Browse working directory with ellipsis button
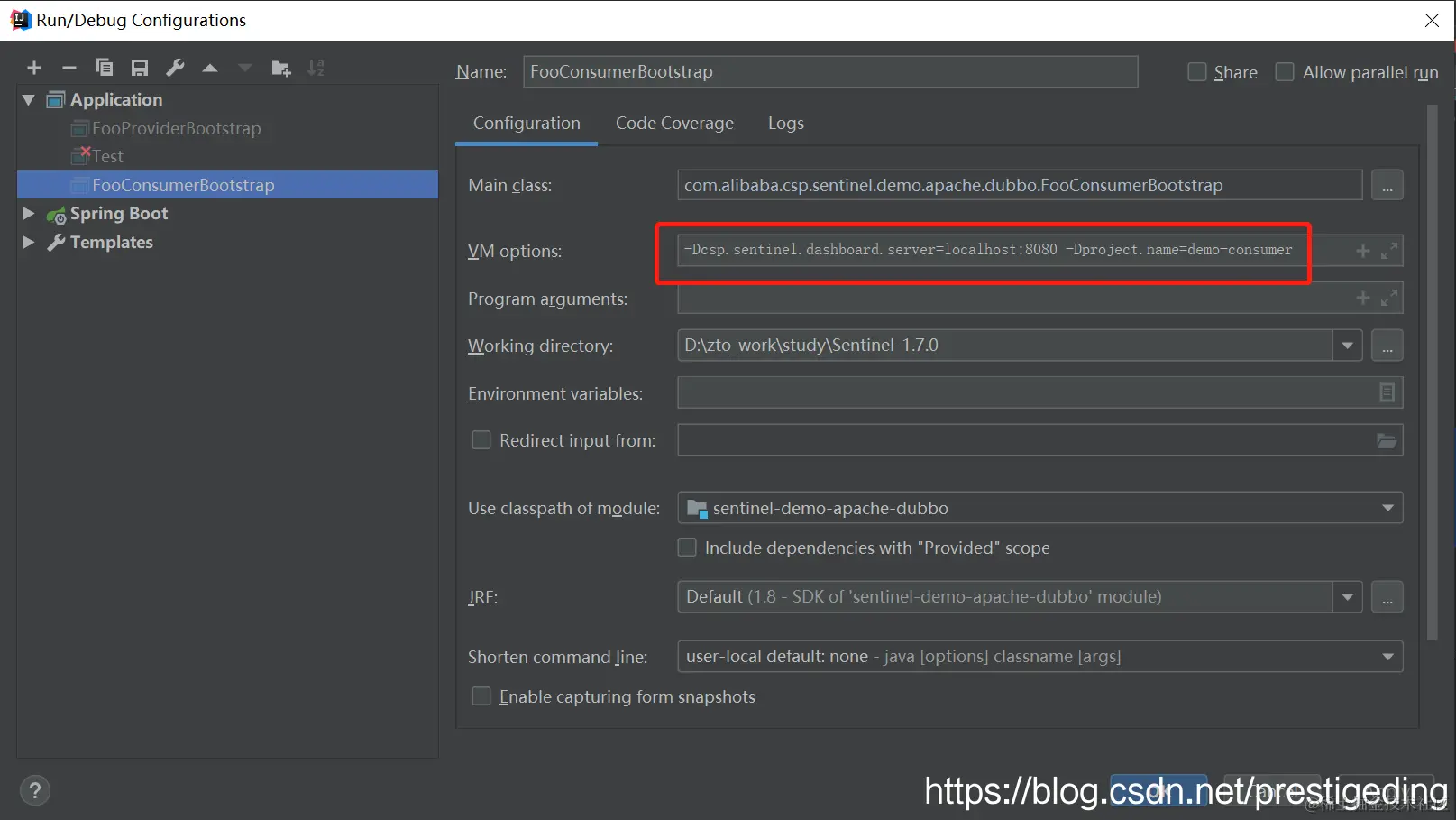Viewport: 1456px width, 820px height. tap(1387, 346)
